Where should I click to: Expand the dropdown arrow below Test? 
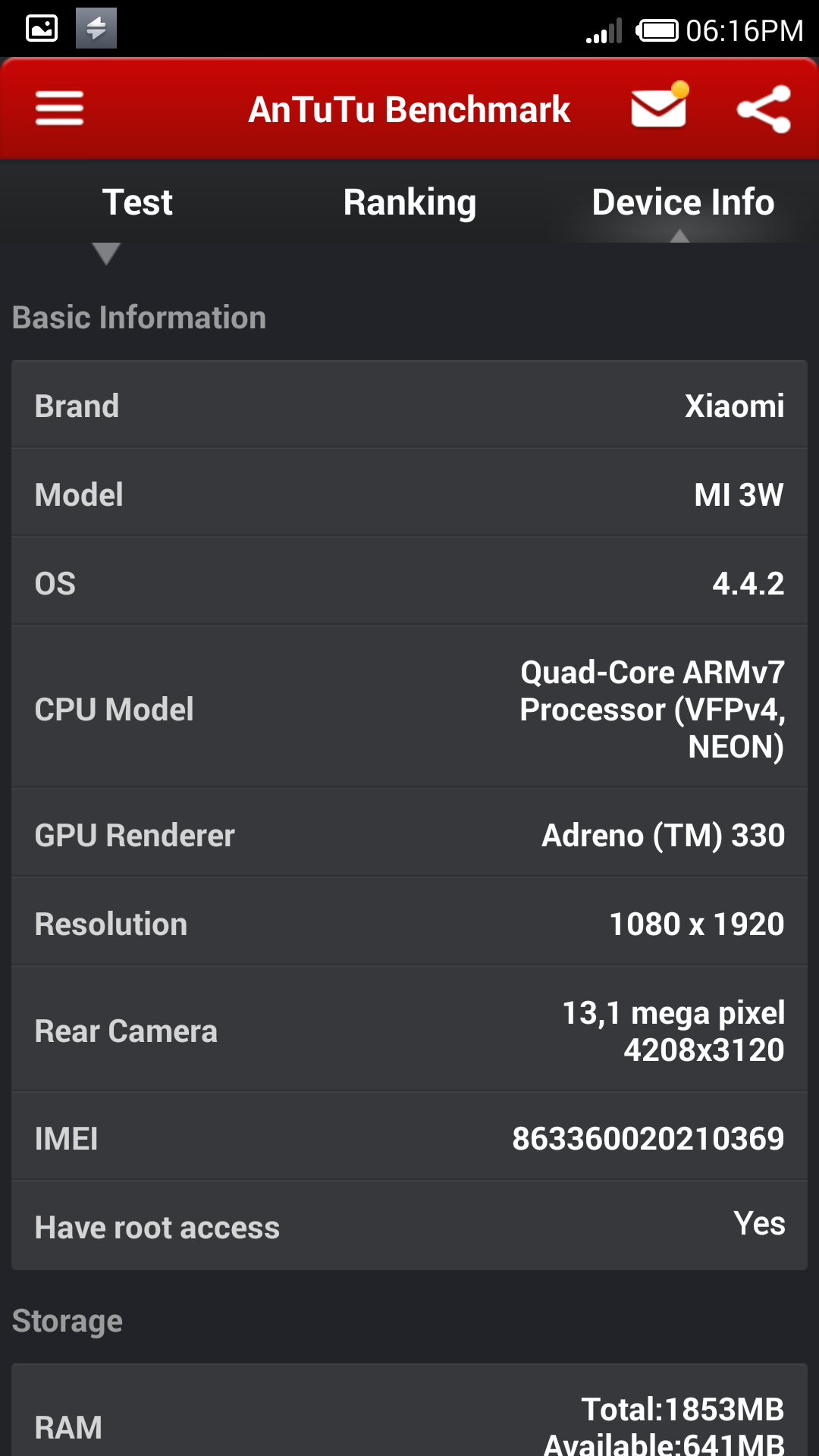pos(106,253)
